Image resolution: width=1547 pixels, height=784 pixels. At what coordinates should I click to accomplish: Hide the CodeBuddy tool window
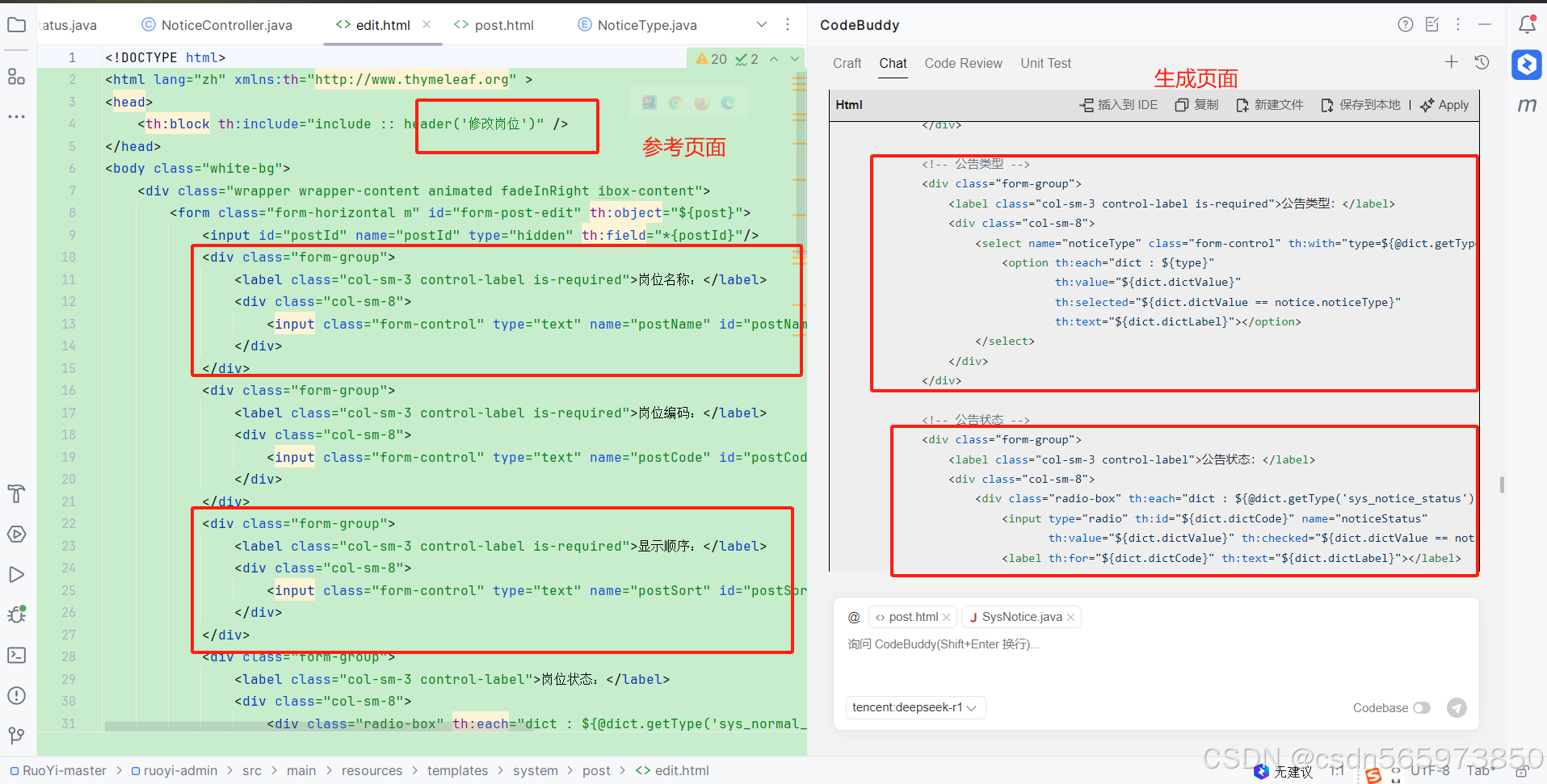click(1485, 24)
